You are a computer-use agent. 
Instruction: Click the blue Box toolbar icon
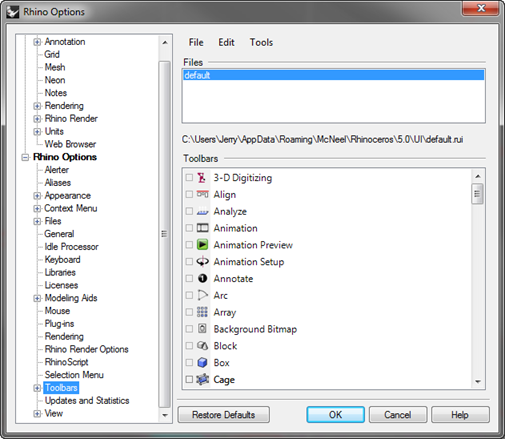click(202, 362)
